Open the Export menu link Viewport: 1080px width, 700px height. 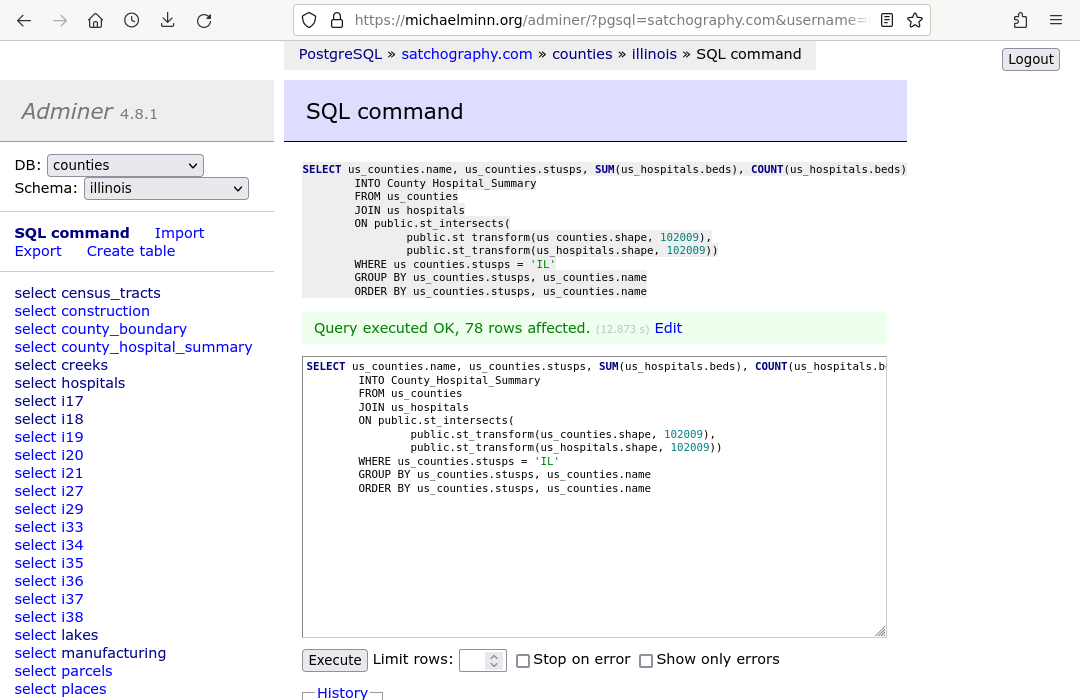(38, 251)
